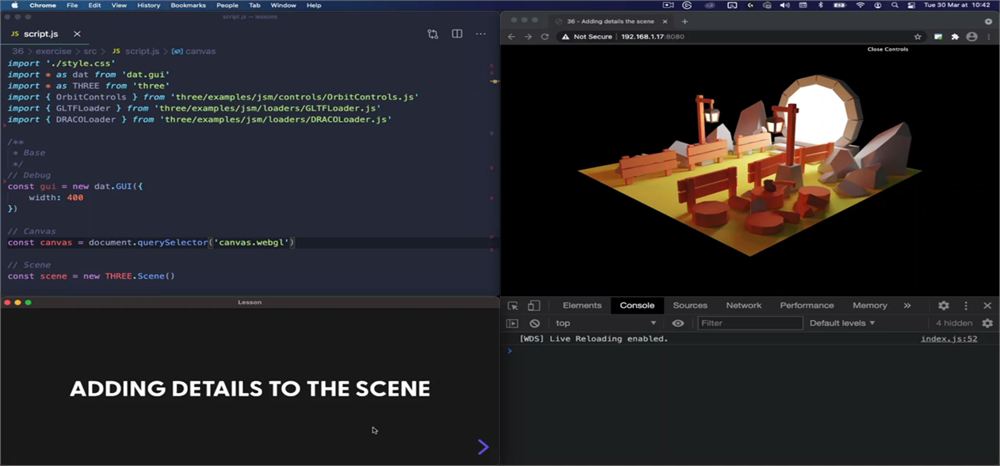Open Spotlight search magnifier in menu bar

point(895,5)
